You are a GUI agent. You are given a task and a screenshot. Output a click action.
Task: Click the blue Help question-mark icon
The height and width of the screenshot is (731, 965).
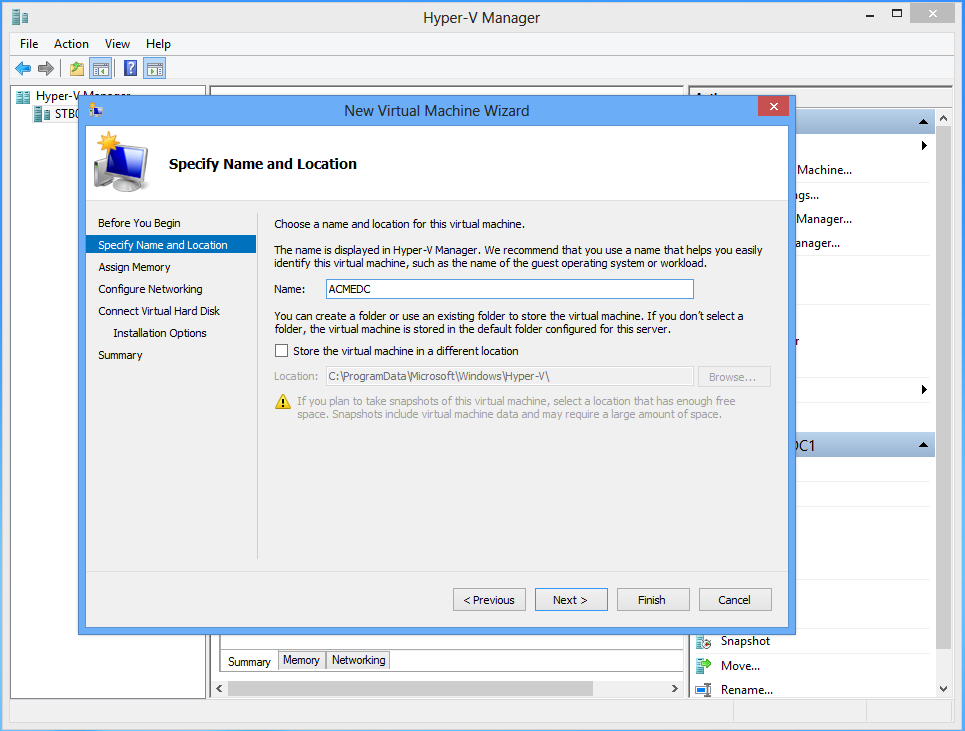[130, 68]
